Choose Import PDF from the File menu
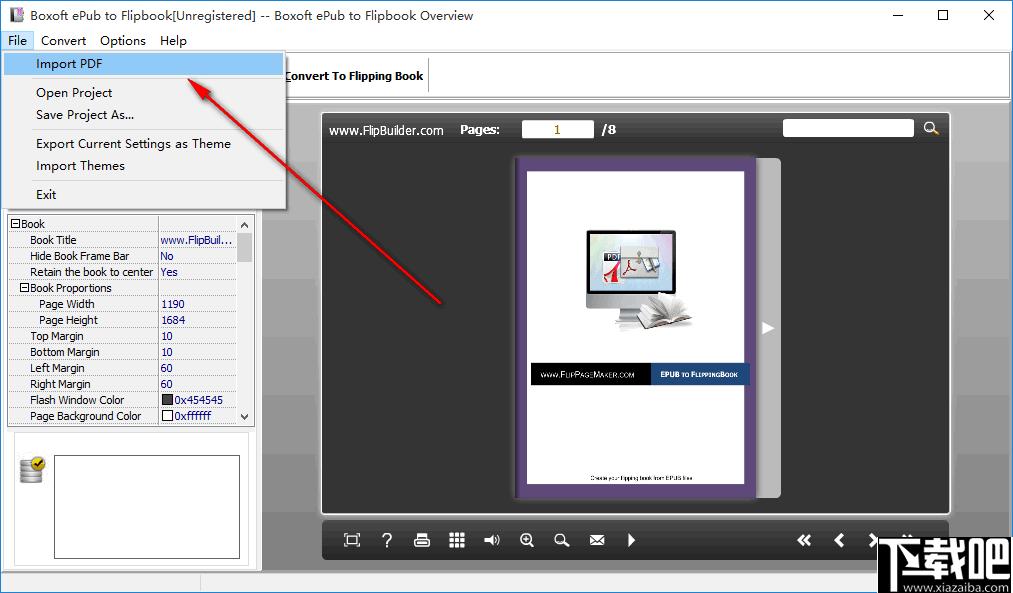Viewport: 1013px width, 593px height. (144, 63)
